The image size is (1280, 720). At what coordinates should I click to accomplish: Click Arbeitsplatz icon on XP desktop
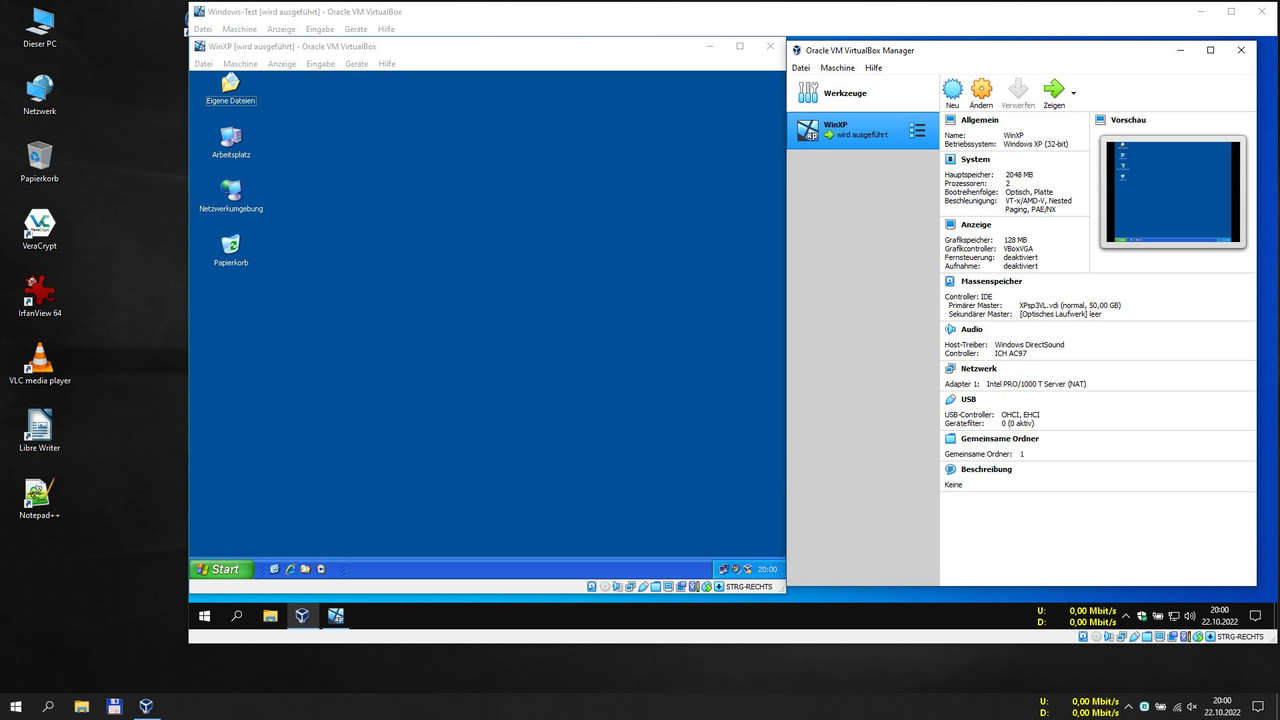click(231, 143)
